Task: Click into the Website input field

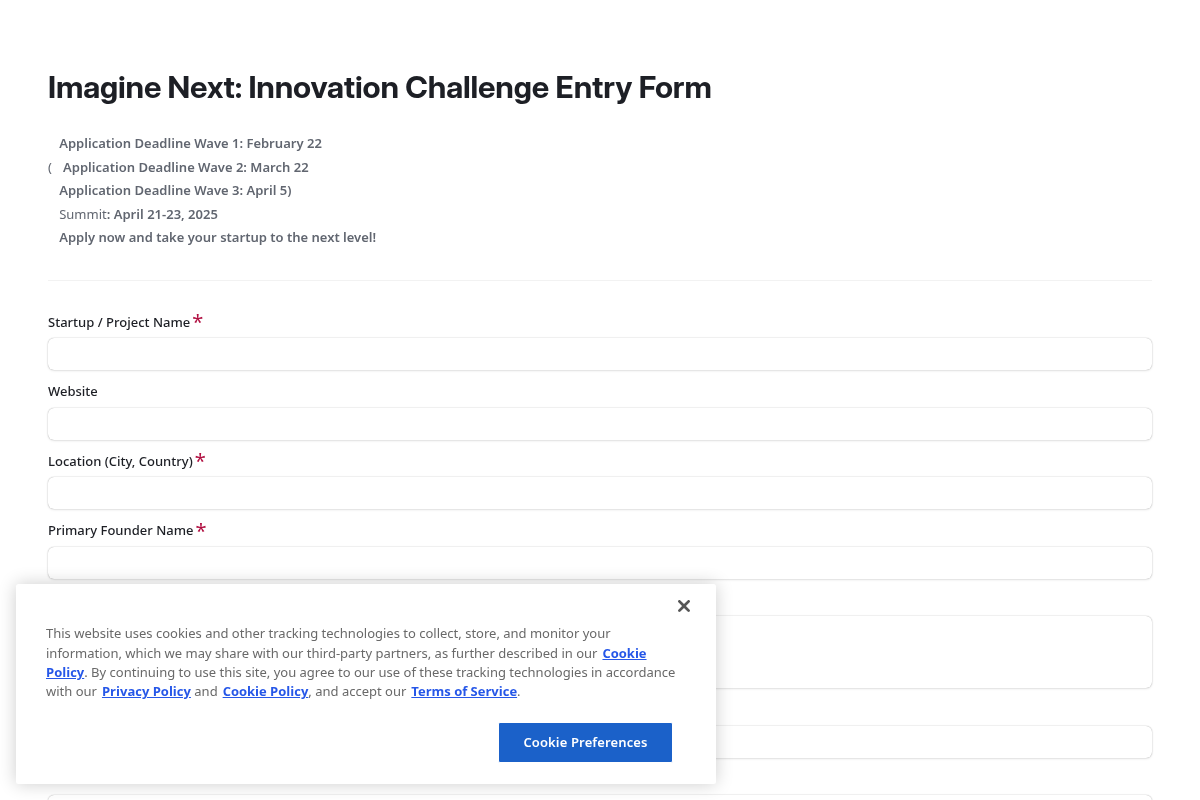Action: pos(600,424)
